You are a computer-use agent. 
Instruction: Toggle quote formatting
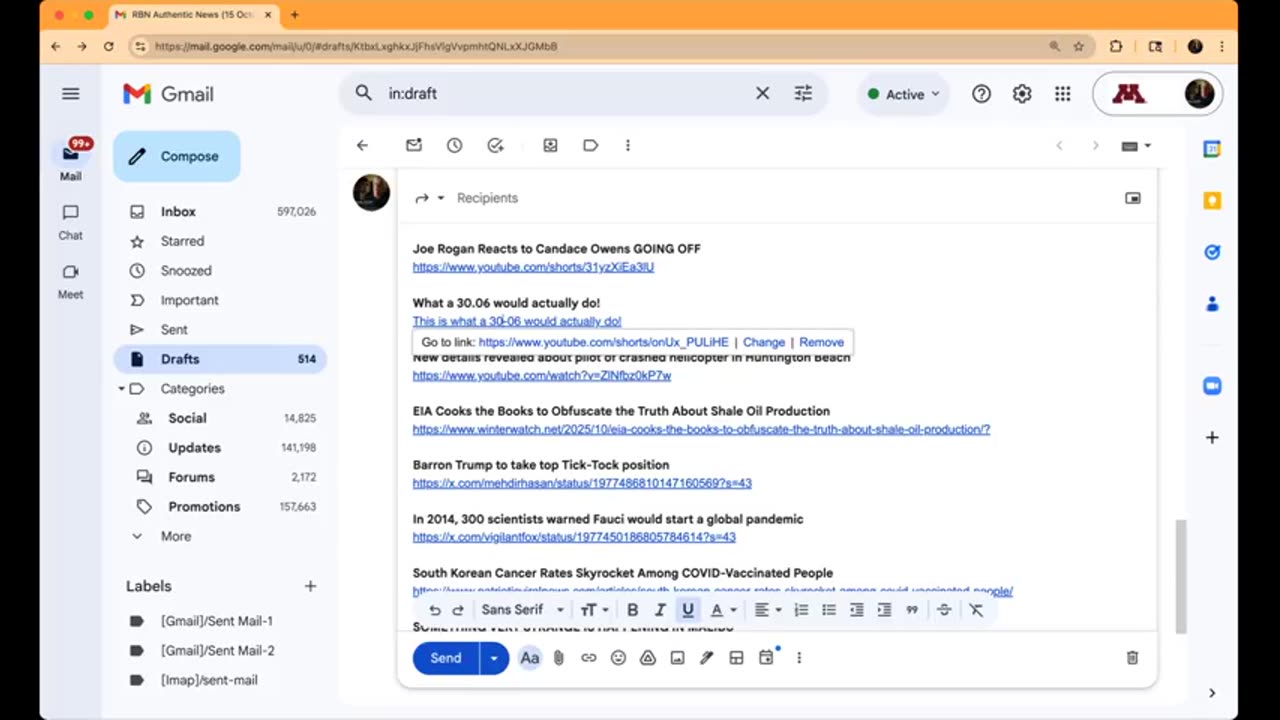click(912, 610)
